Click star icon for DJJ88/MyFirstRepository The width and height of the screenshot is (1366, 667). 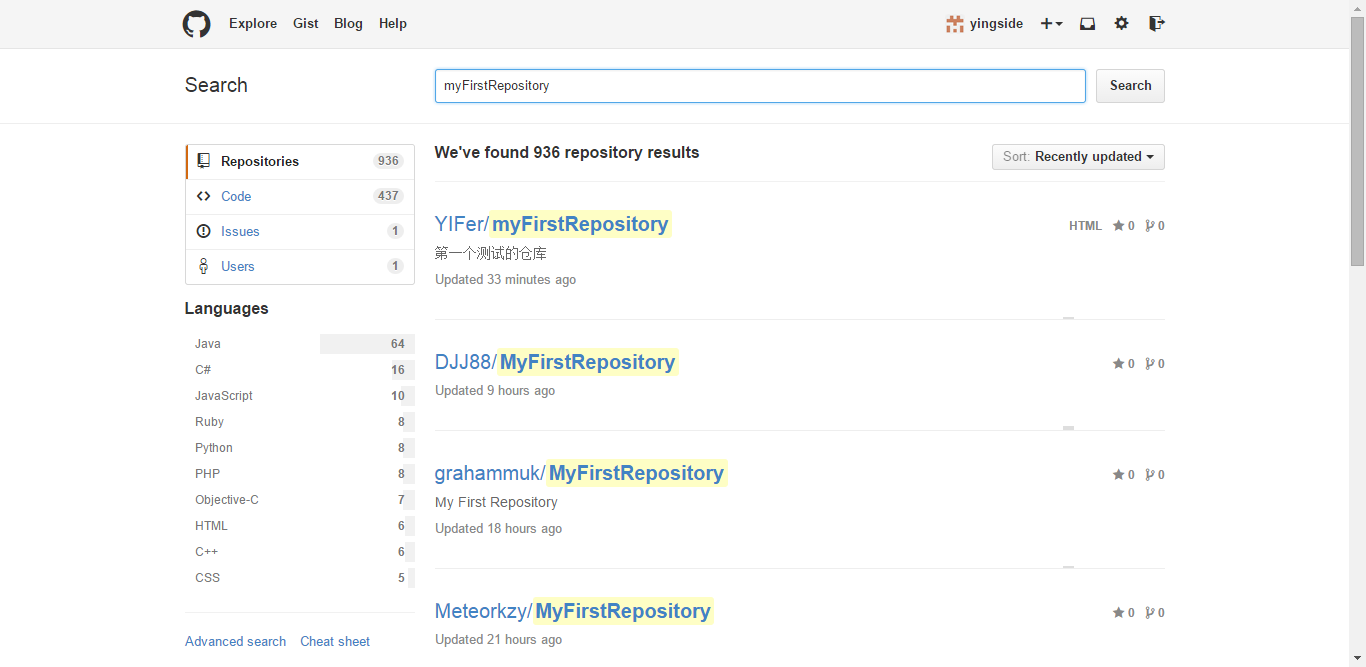pos(1119,364)
